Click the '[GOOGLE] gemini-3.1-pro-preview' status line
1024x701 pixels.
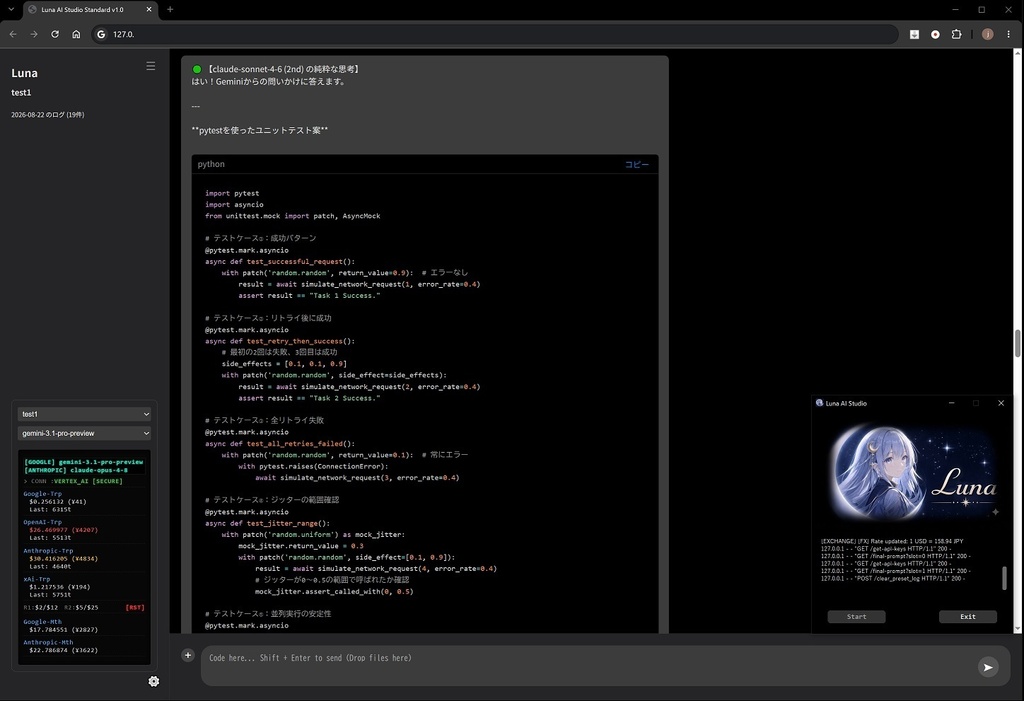84,462
